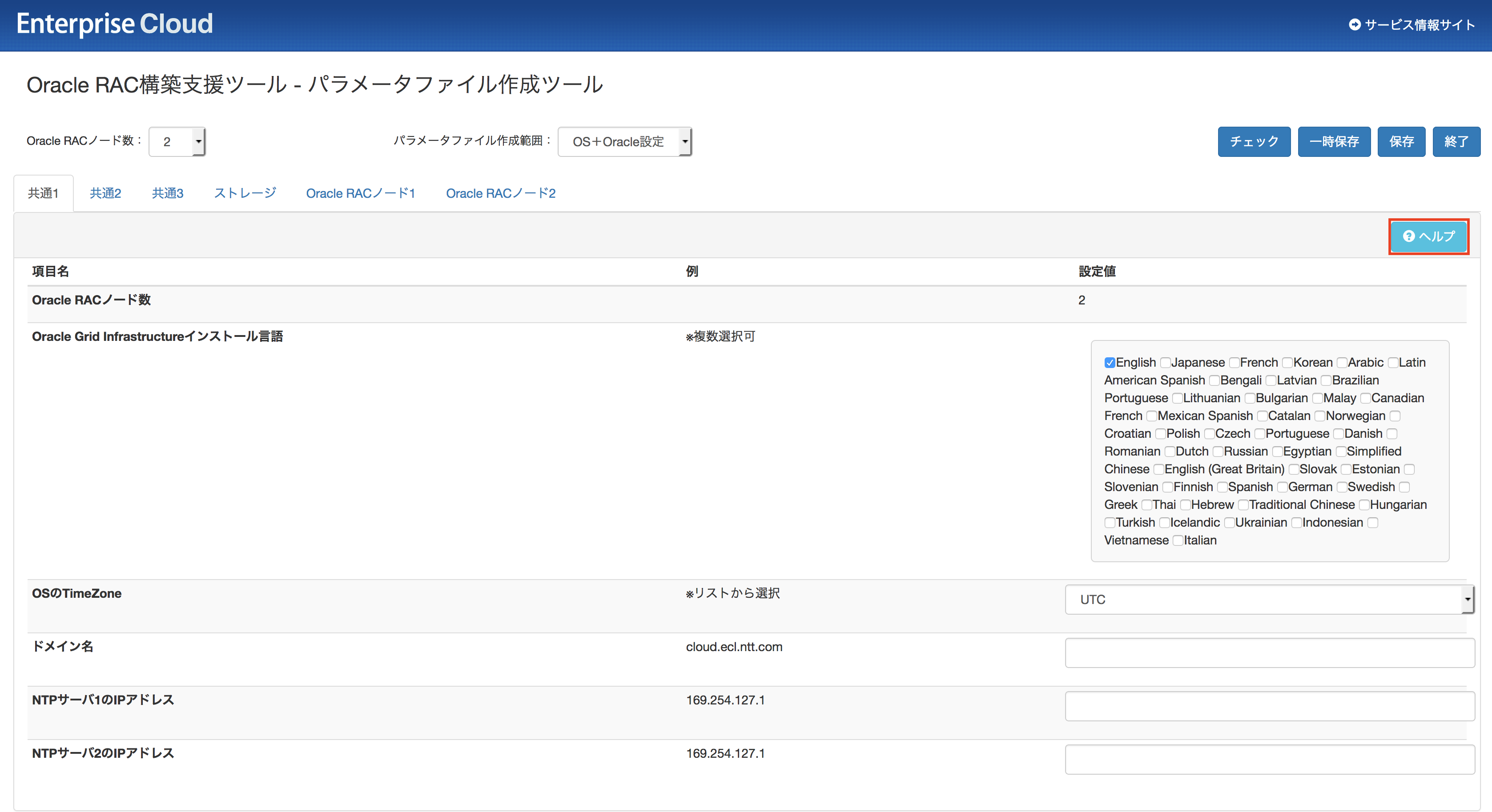Expand the parameter file scope OS+Oracle設定 dropdown
Viewport: 1492px width, 812px height.
tap(624, 142)
